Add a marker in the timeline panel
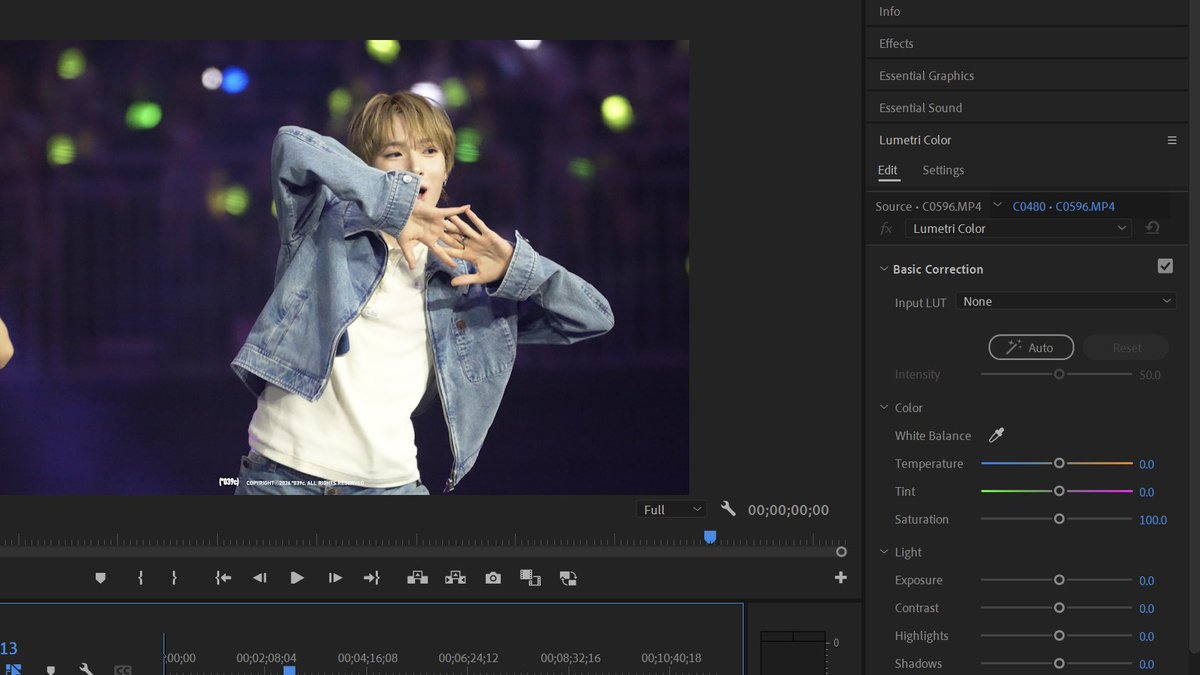This screenshot has width=1200, height=675. pos(51,670)
